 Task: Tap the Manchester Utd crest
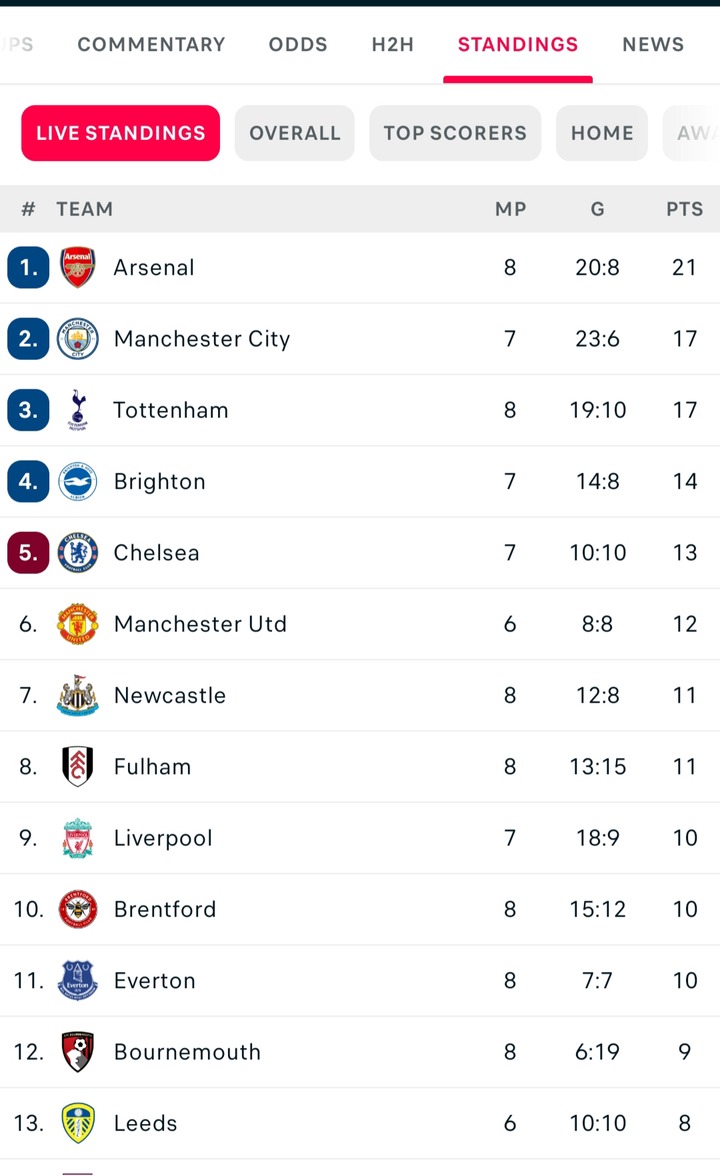[x=77, y=623]
